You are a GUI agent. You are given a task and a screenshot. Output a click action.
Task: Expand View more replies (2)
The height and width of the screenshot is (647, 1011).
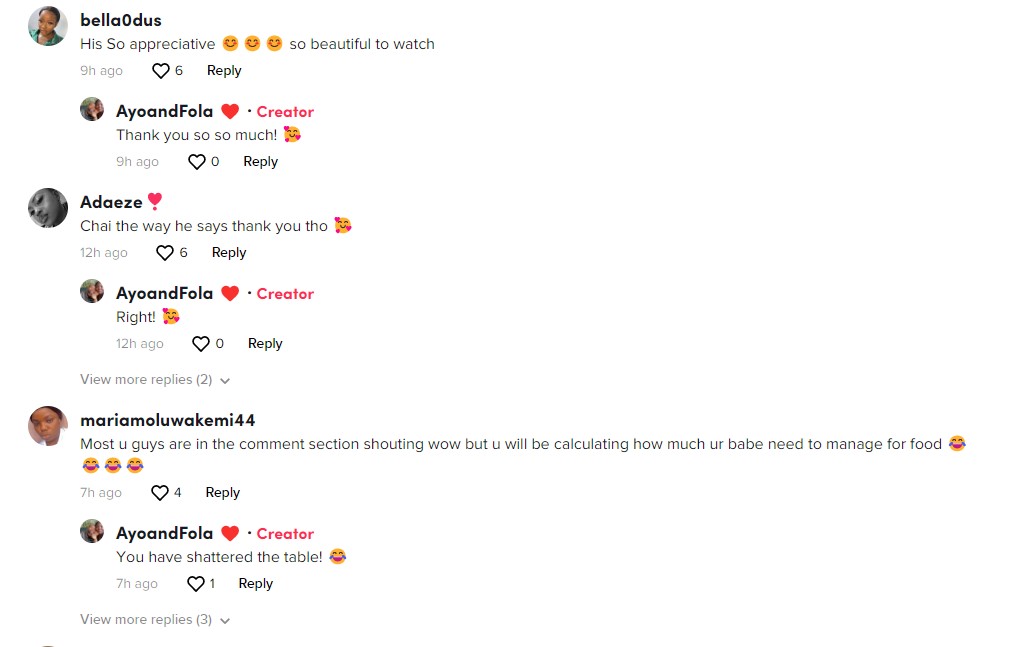(155, 379)
